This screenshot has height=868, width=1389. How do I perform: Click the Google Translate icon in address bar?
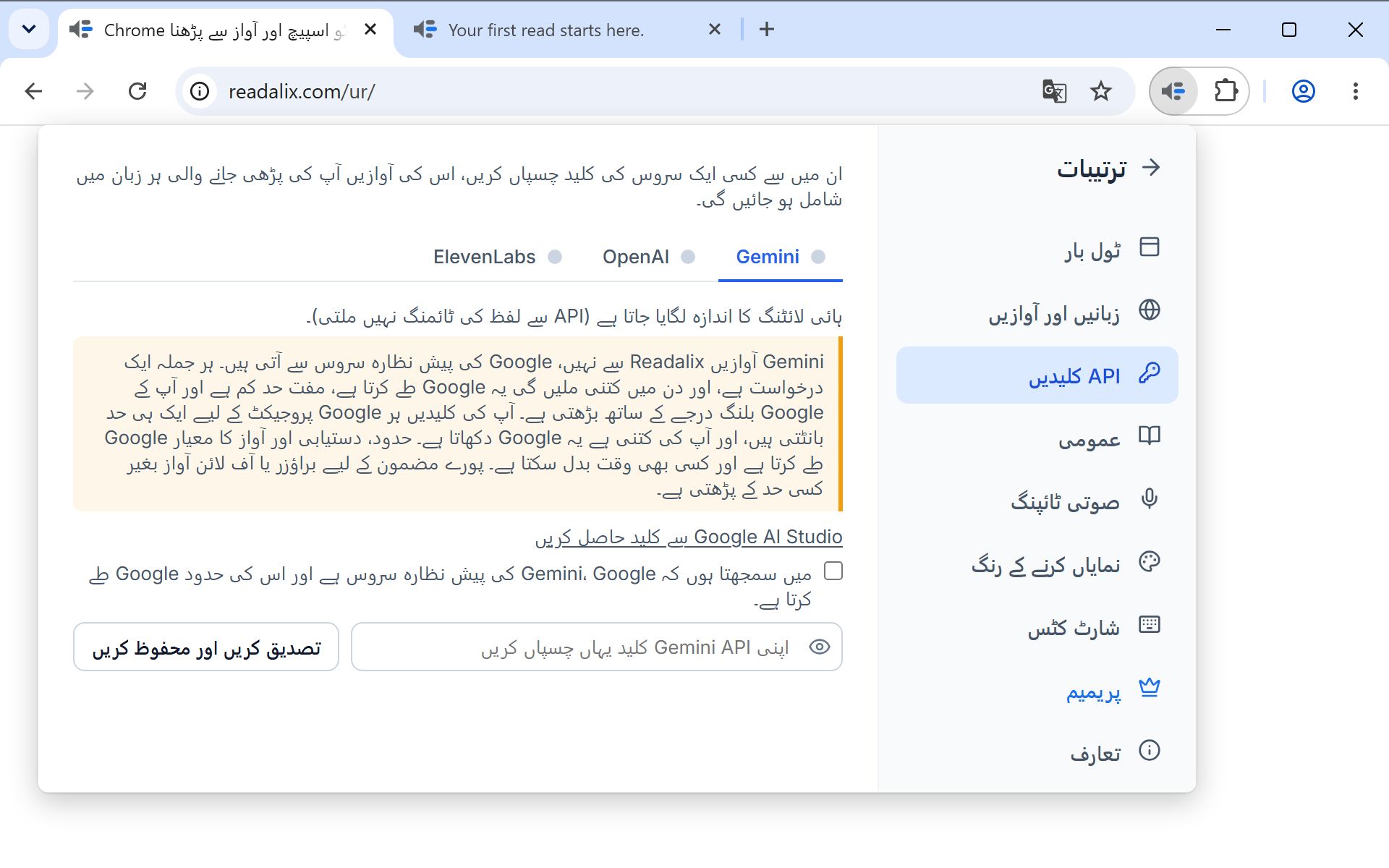click(x=1054, y=91)
